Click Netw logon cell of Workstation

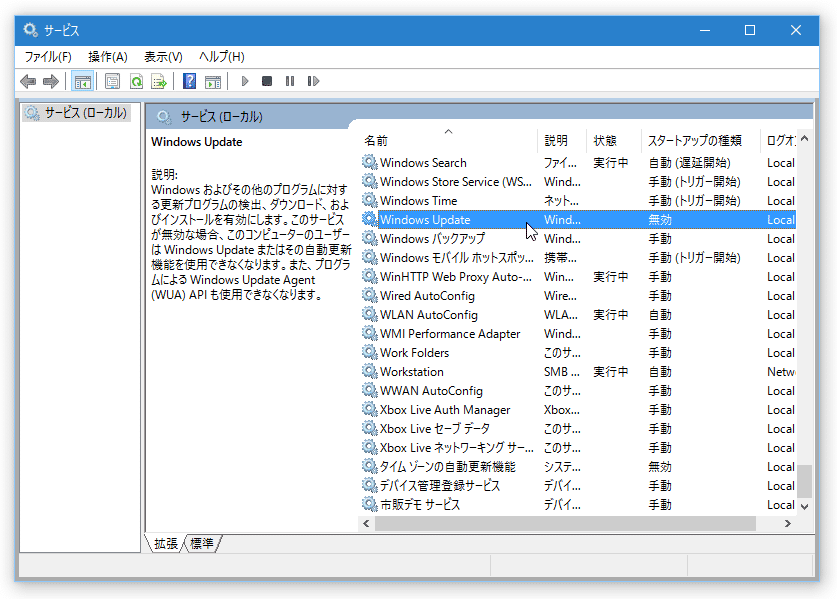(781, 372)
